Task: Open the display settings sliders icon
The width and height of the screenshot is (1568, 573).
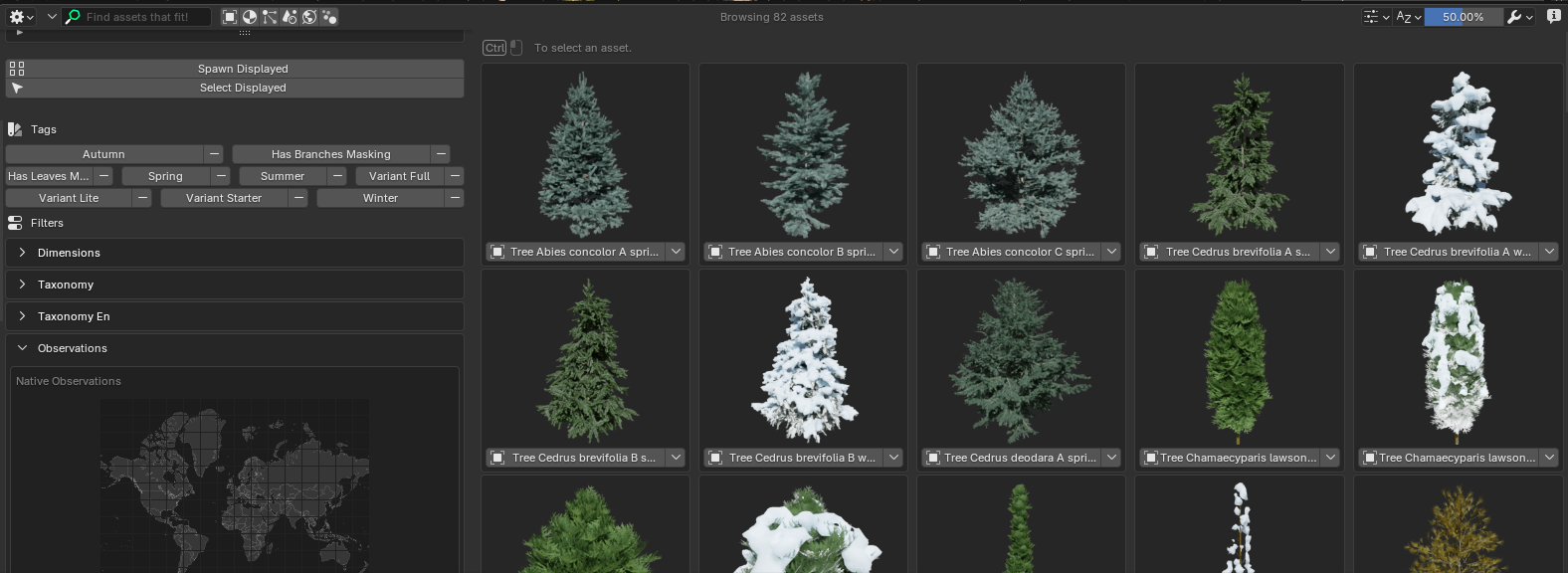Action: point(1376,17)
